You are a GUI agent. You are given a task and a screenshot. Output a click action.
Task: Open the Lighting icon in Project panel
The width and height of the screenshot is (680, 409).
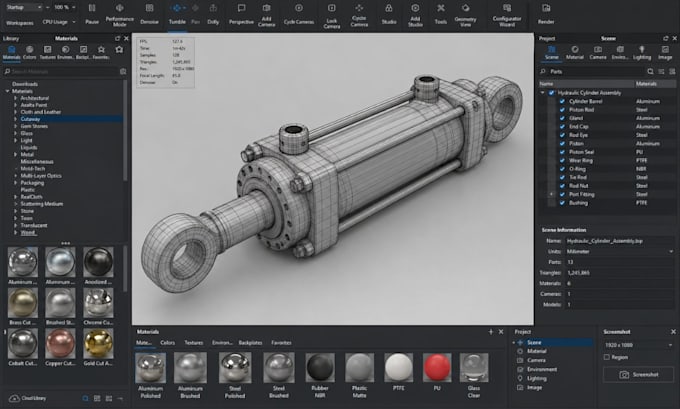point(642,49)
